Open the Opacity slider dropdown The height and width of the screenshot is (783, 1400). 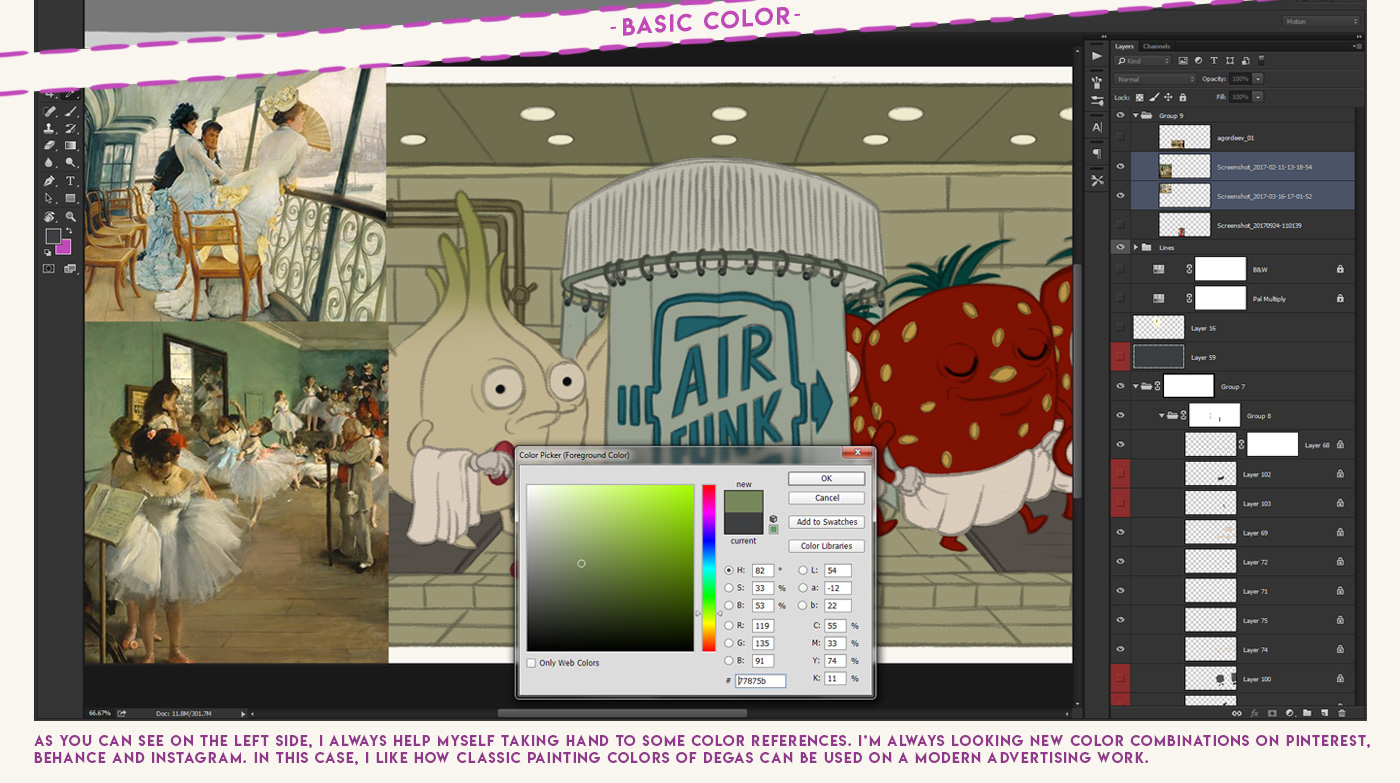tap(1258, 79)
